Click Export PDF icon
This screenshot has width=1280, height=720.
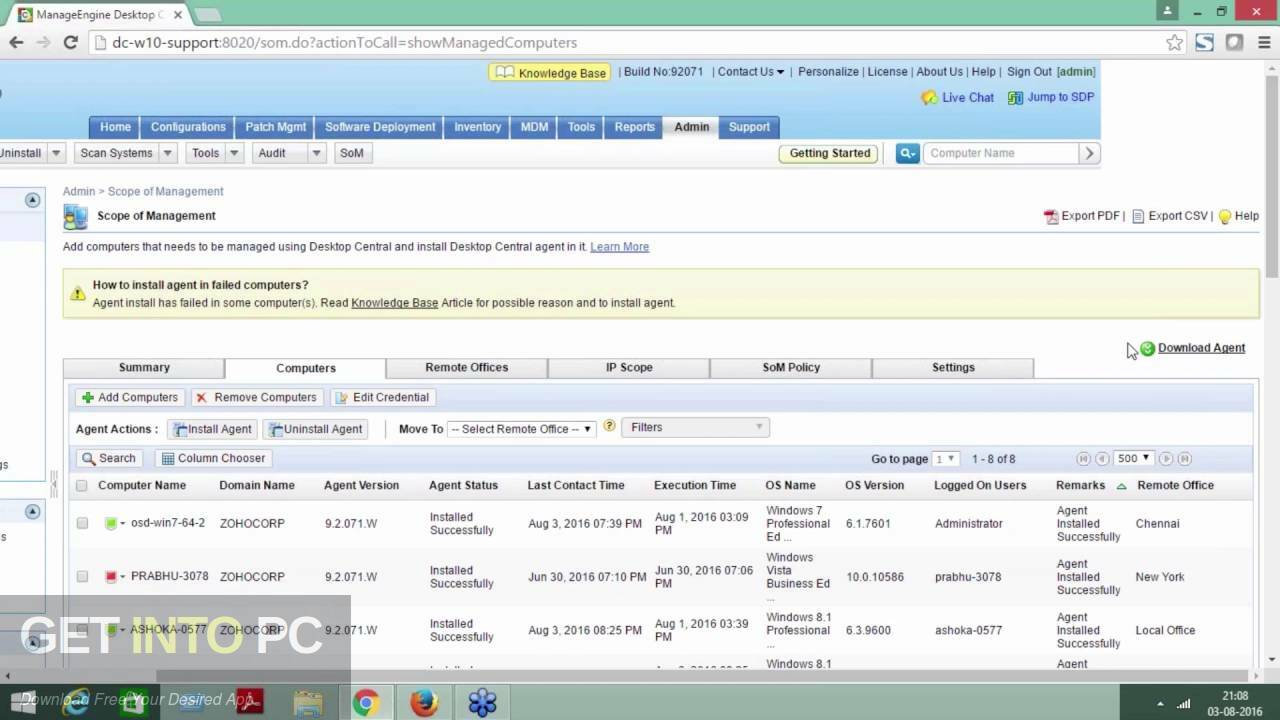(1051, 216)
